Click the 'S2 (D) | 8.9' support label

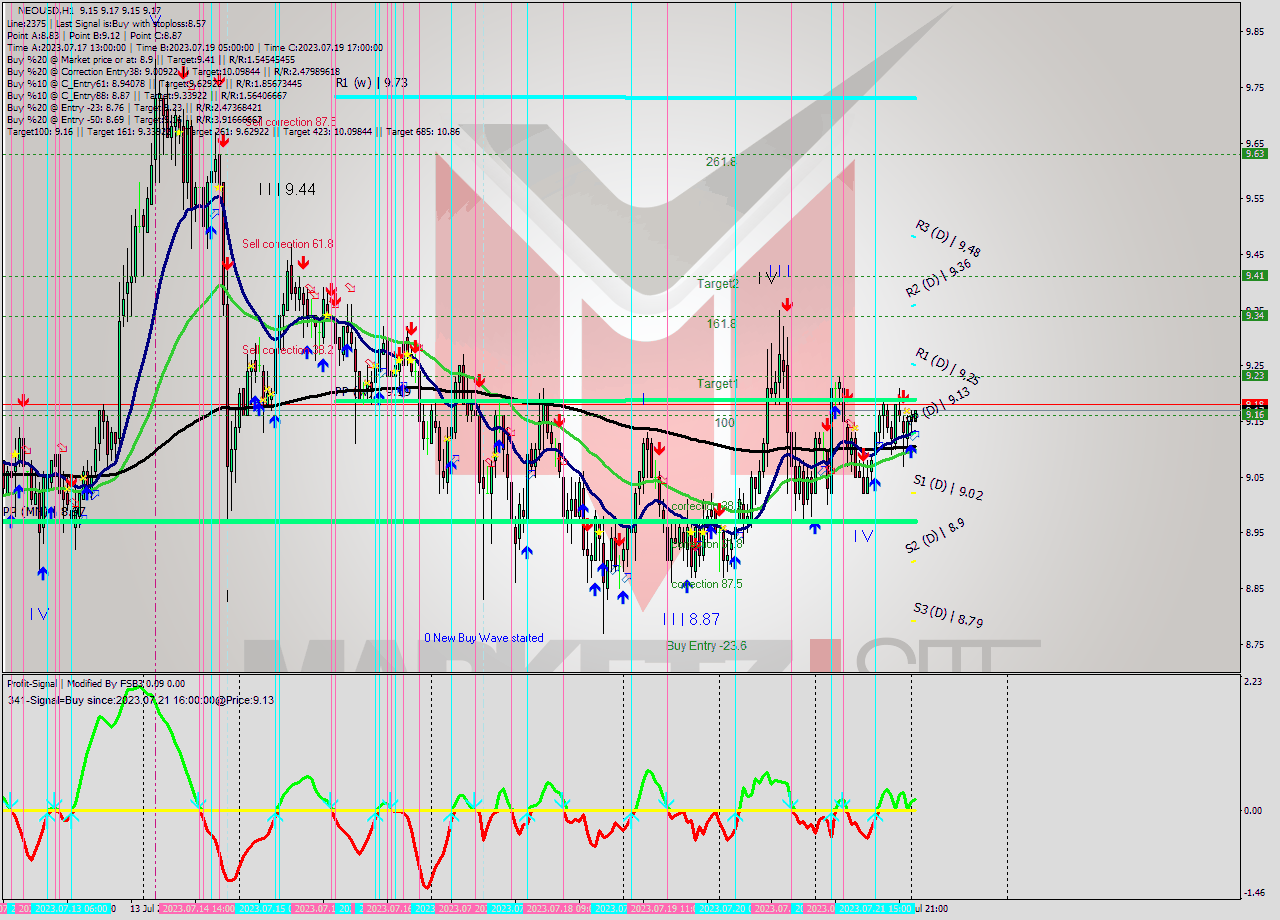pyautogui.click(x=935, y=535)
